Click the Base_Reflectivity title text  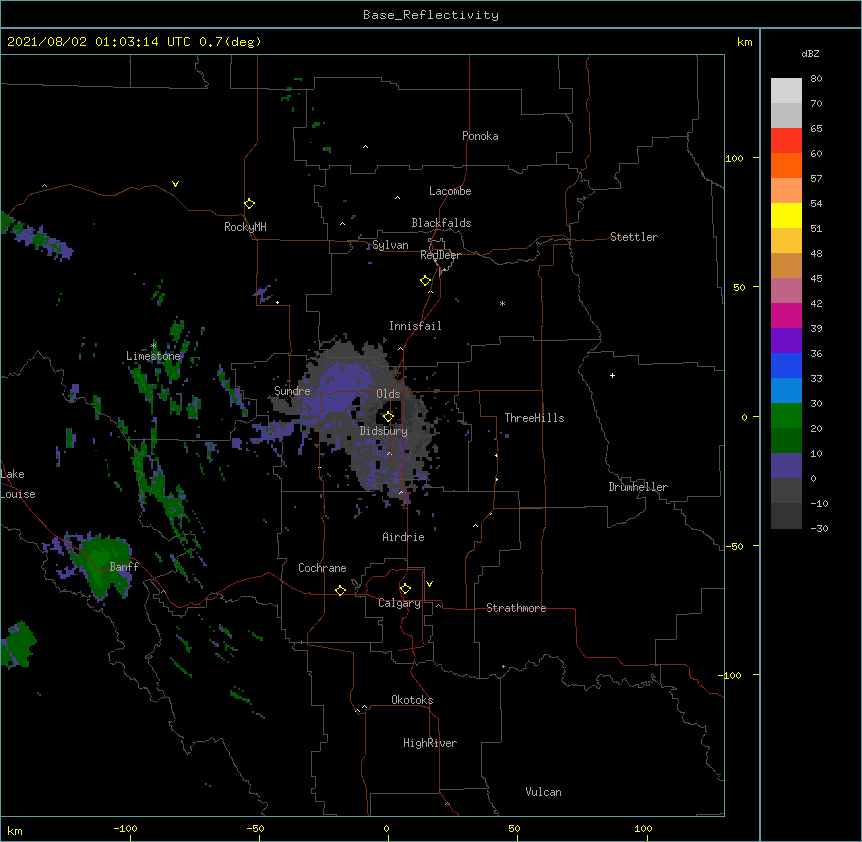[x=430, y=15]
